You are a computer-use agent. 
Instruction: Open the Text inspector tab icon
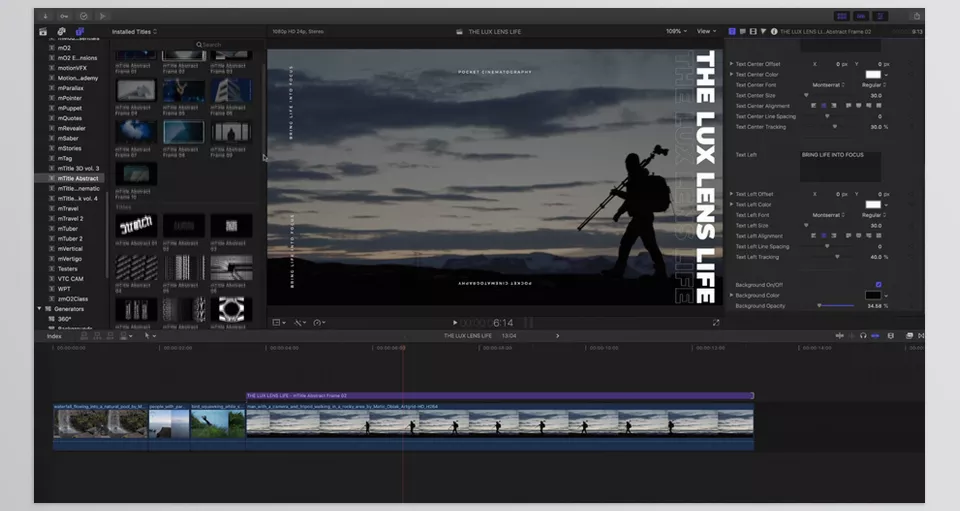(743, 31)
